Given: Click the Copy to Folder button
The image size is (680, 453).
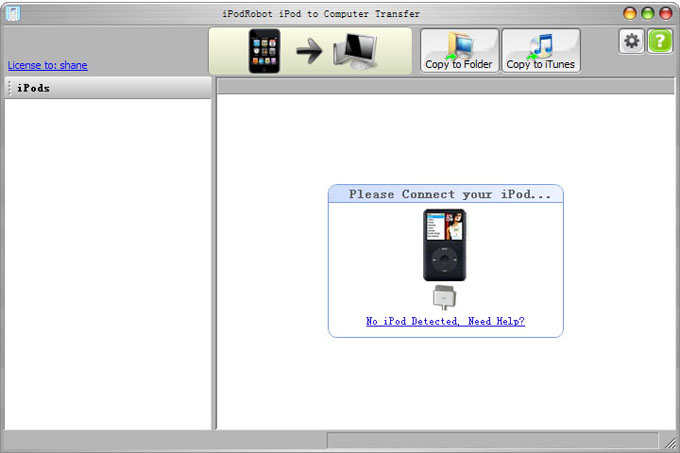Looking at the screenshot, I should 459,51.
